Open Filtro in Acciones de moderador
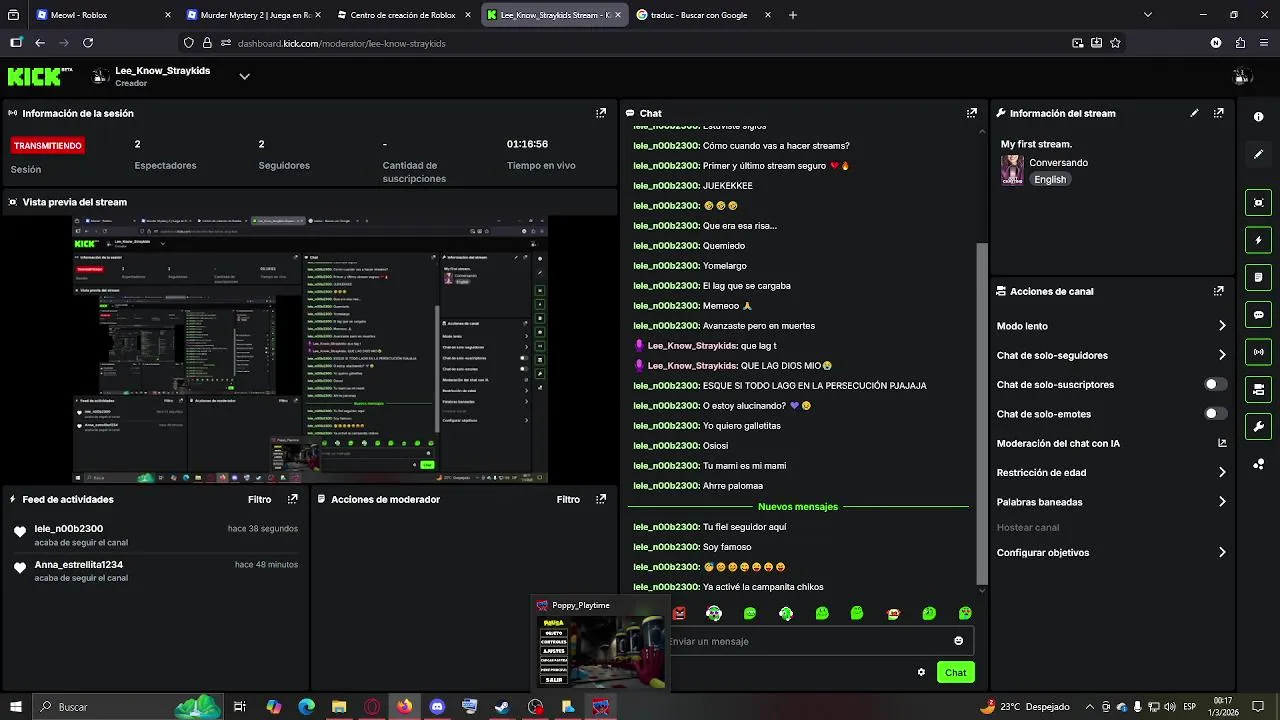Screen dimensions: 1280x720 568,499
